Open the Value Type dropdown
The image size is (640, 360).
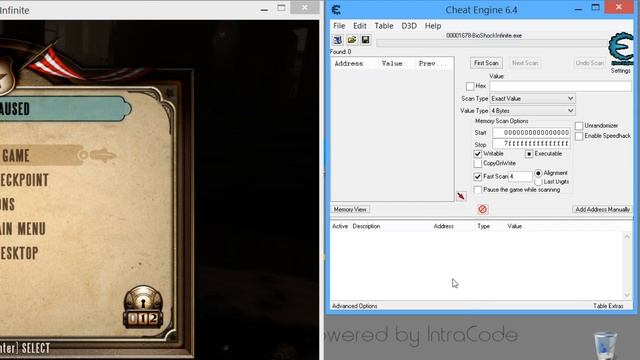click(532, 111)
